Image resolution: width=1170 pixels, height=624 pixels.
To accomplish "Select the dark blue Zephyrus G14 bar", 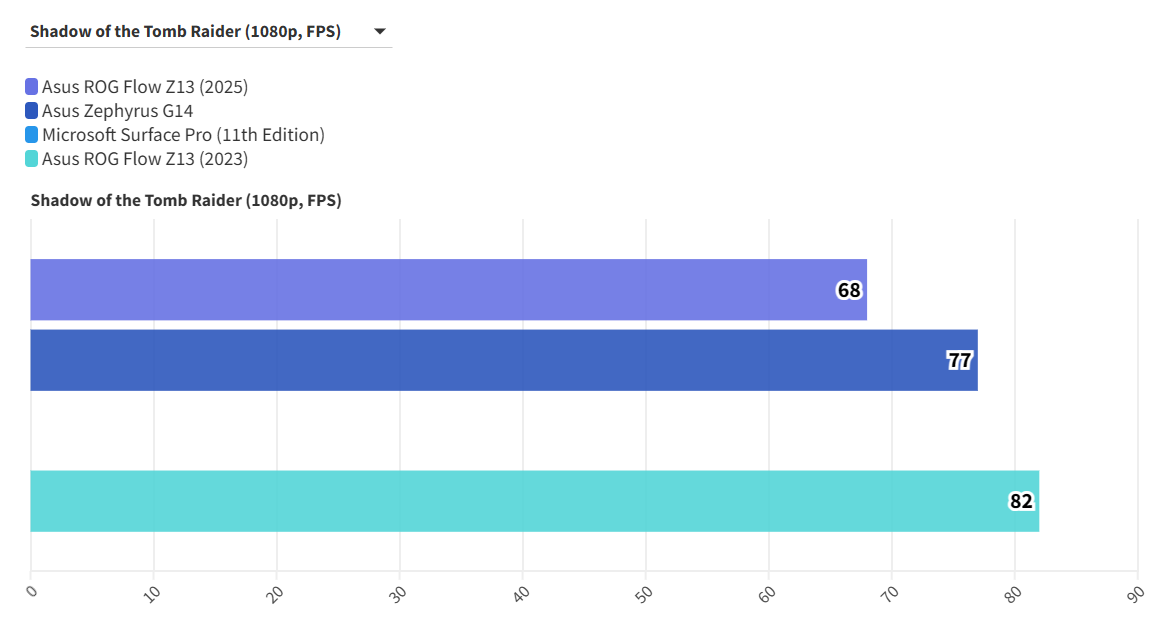I will 480,360.
